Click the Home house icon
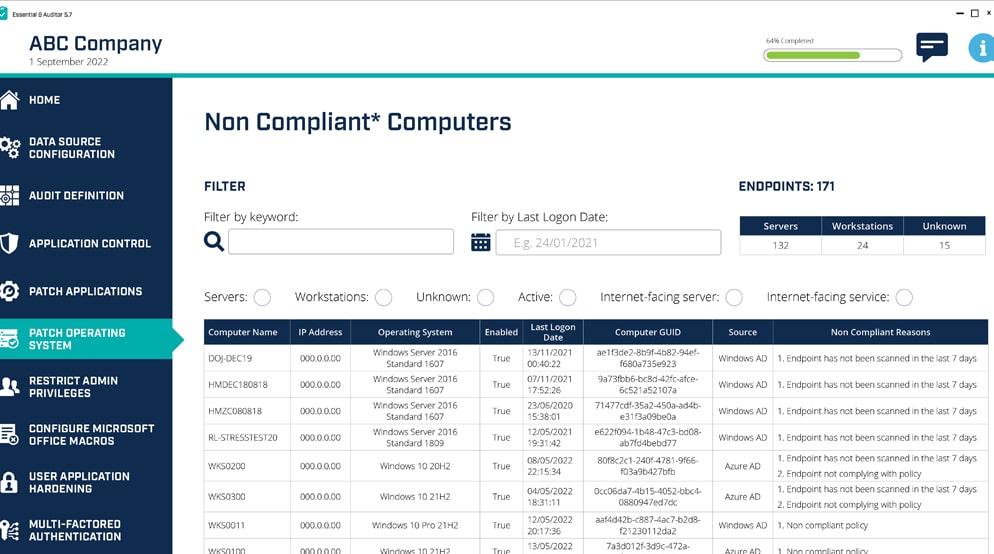994x554 pixels. 10,100
